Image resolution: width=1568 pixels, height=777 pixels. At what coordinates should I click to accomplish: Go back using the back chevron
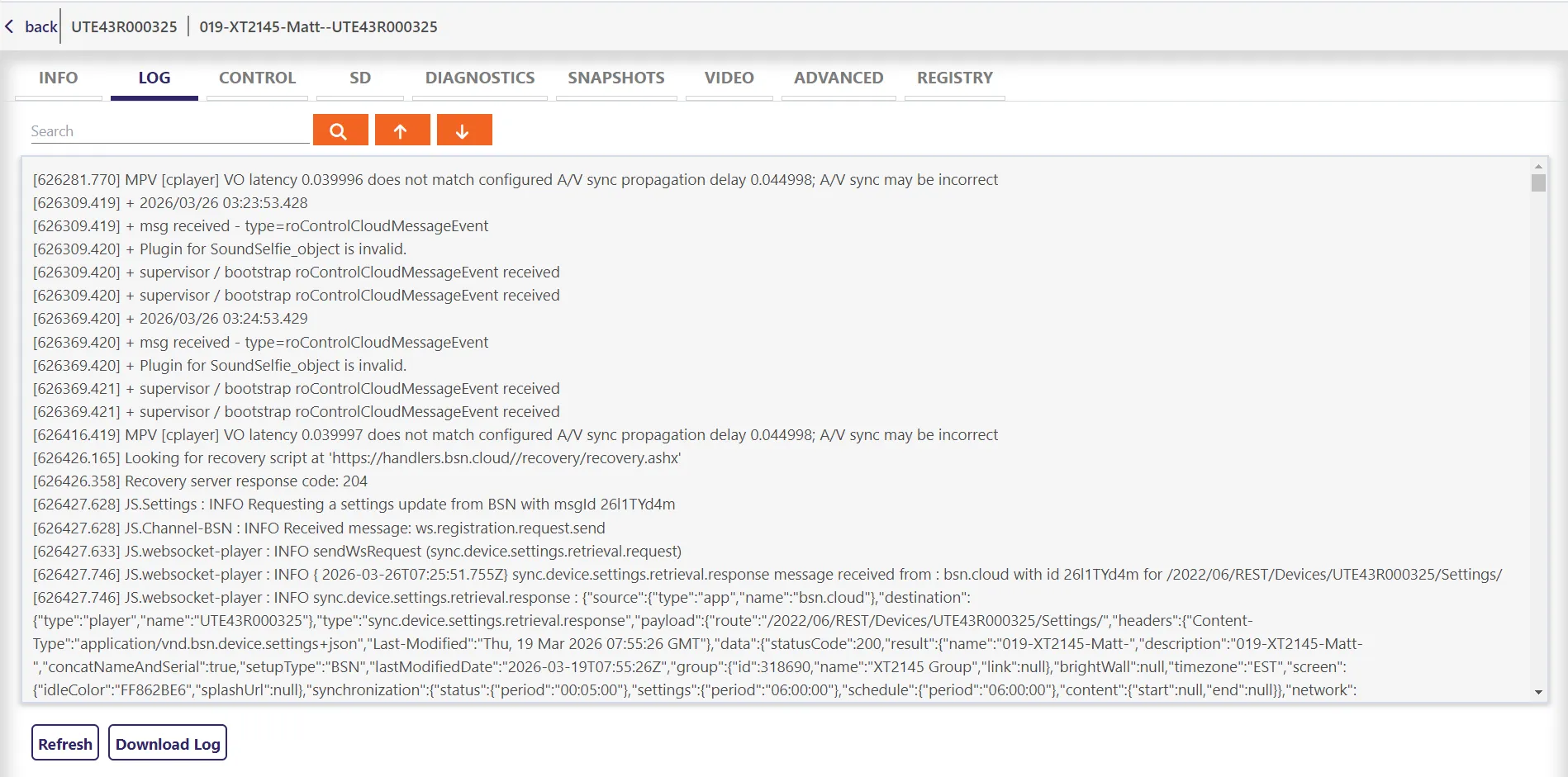coord(9,26)
